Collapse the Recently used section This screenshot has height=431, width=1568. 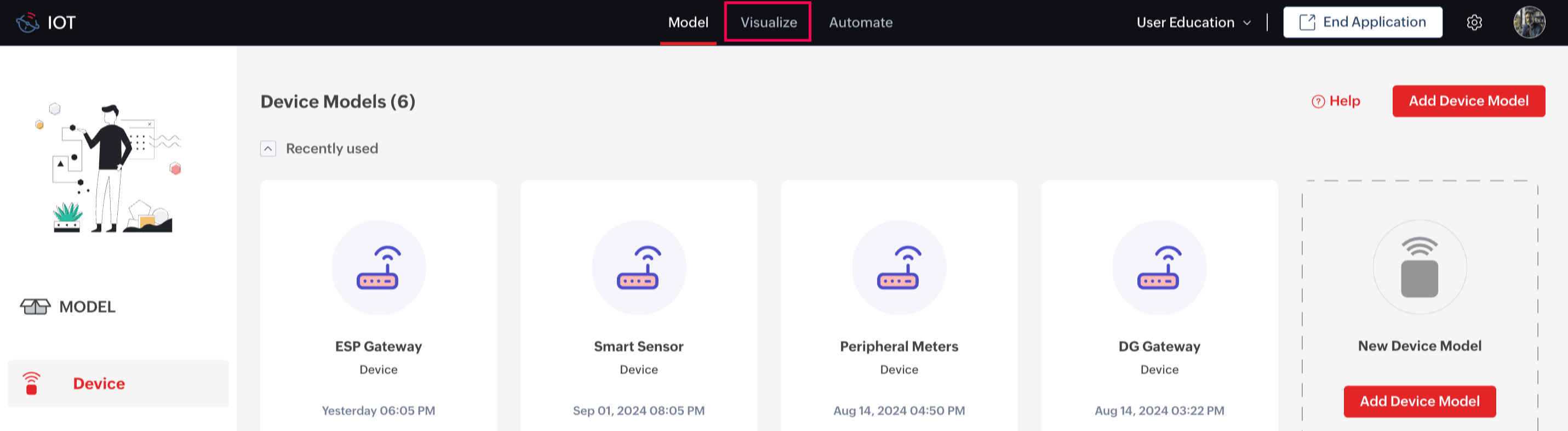[268, 149]
